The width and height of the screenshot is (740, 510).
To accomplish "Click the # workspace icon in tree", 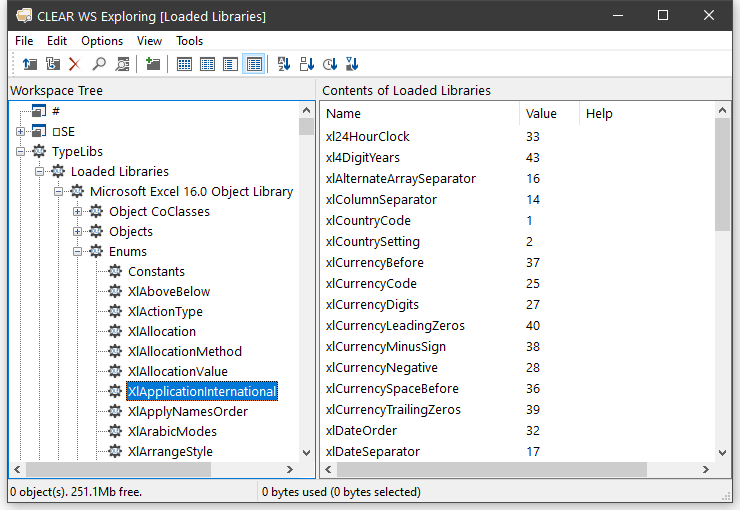I will click(x=39, y=111).
